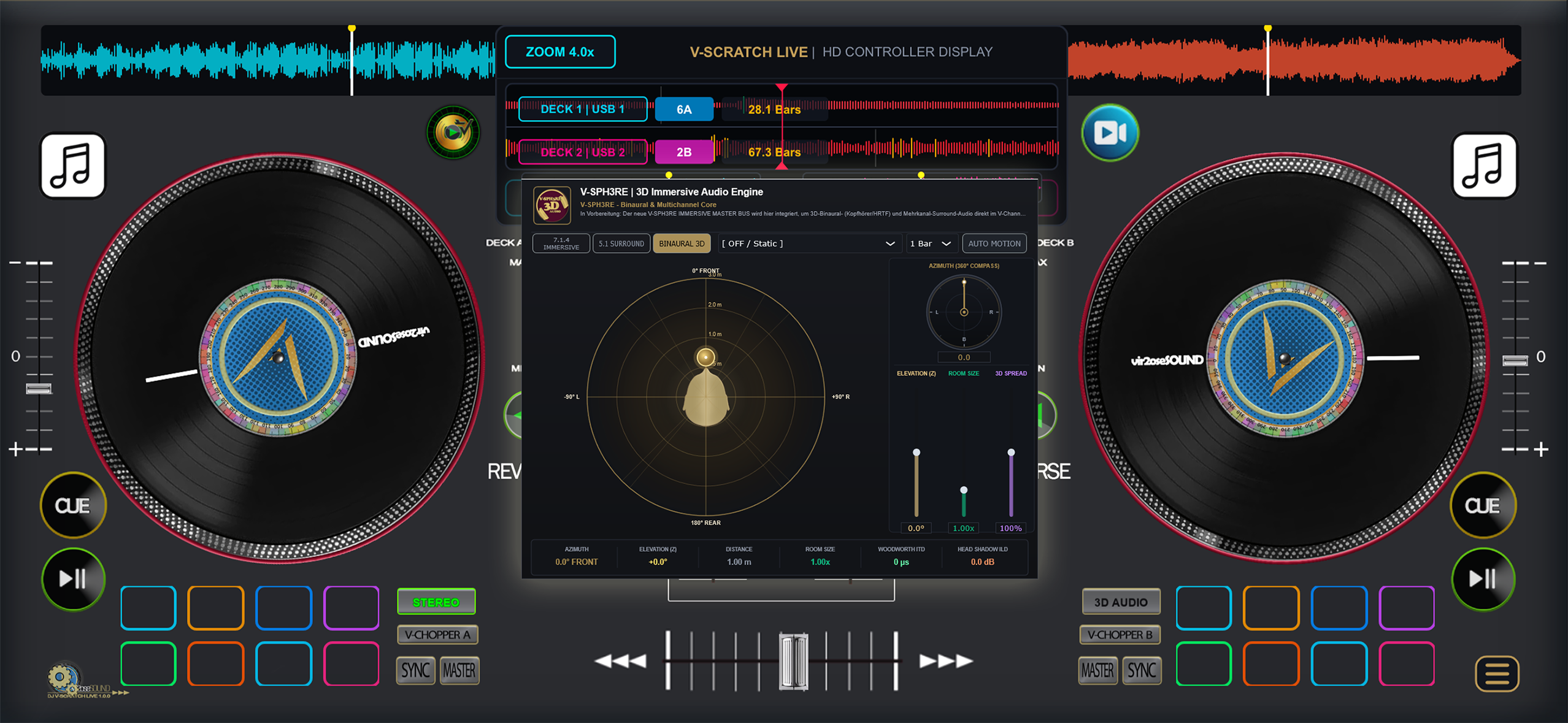Click the left deck pitch fader handle

click(39, 389)
